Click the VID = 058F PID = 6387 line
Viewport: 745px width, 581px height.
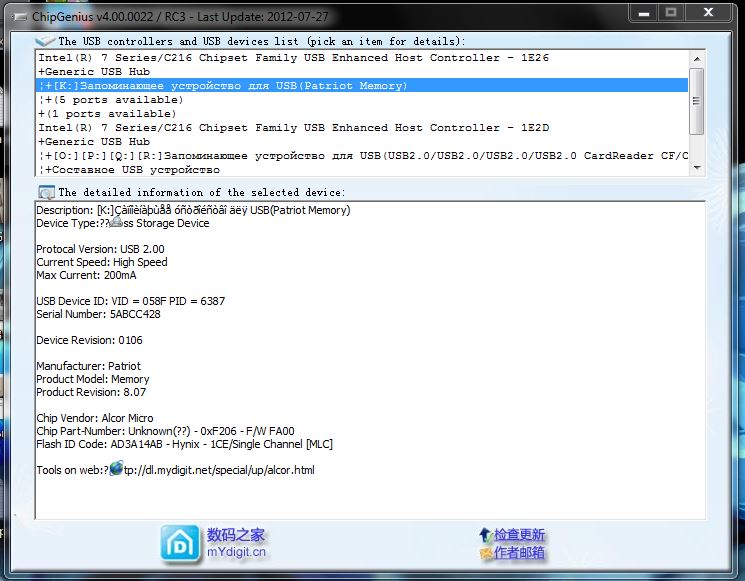(131, 301)
